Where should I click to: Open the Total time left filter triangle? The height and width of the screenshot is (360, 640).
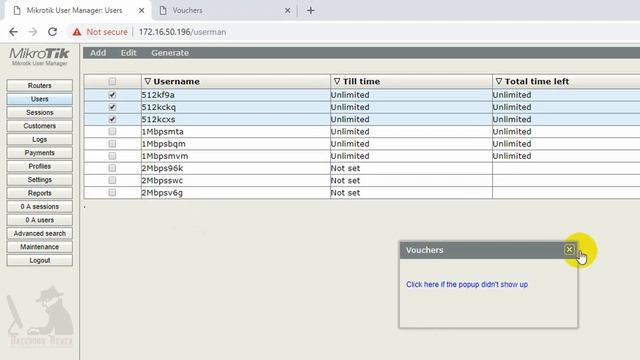tap(498, 82)
